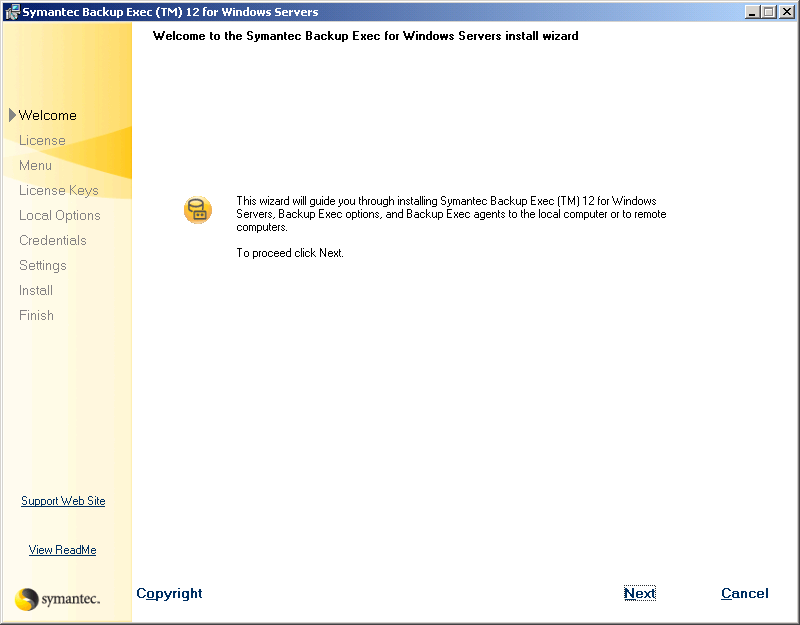Select the Settings step in sidebar

pyautogui.click(x=43, y=265)
